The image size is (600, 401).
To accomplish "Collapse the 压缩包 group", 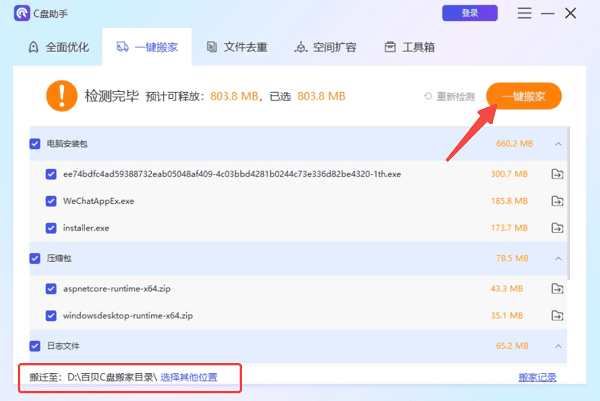I will coord(558,258).
